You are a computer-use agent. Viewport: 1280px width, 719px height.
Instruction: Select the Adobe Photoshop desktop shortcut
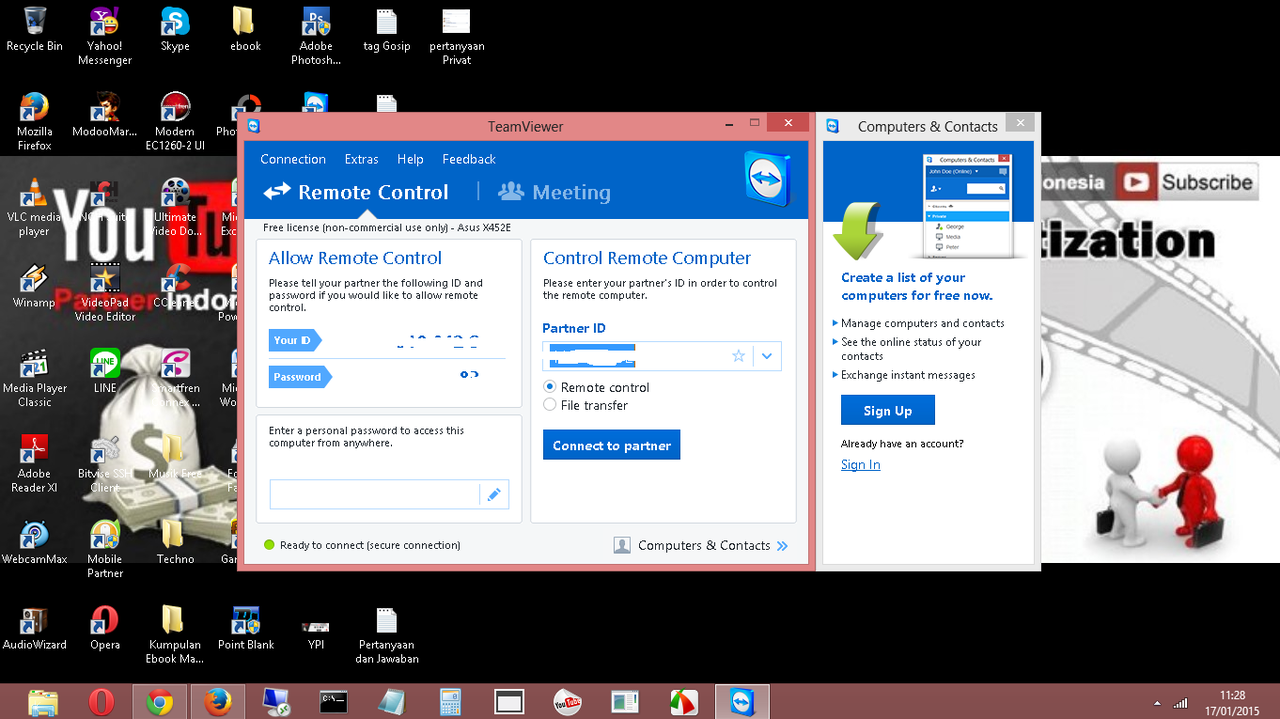[x=316, y=36]
